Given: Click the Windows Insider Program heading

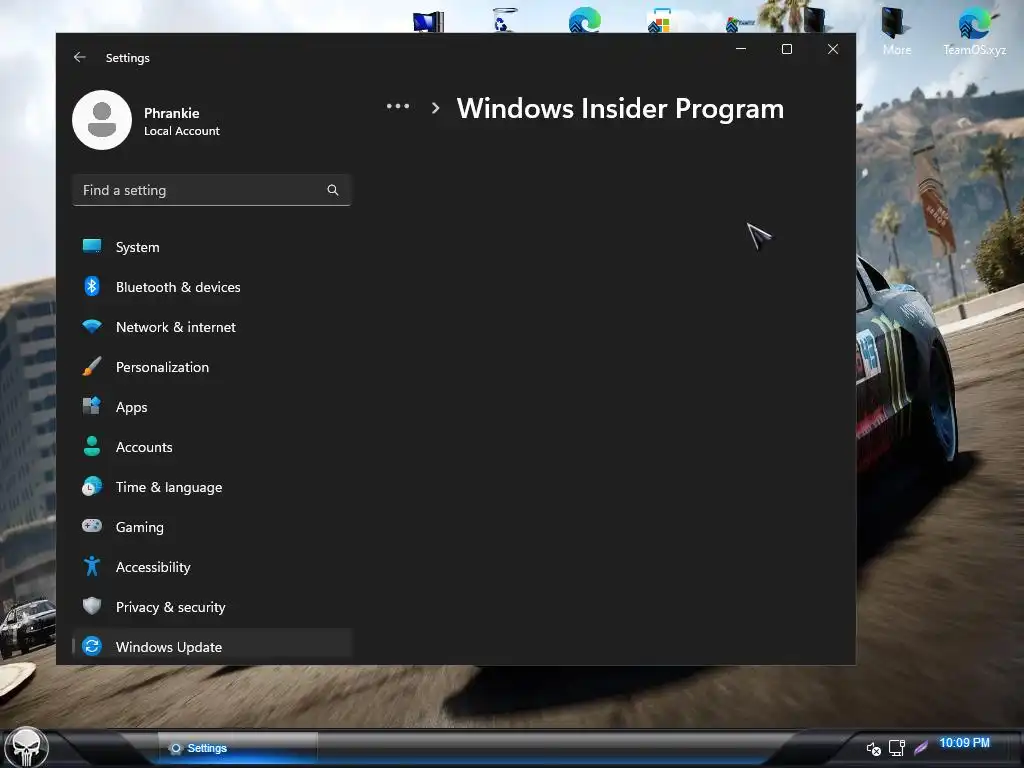Looking at the screenshot, I should 620,108.
